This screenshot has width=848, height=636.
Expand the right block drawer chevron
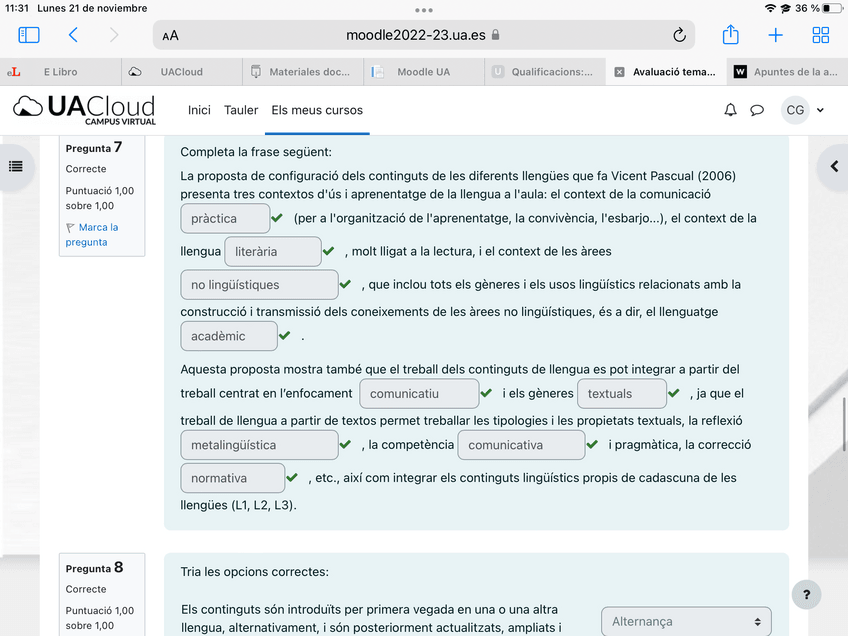click(x=833, y=166)
